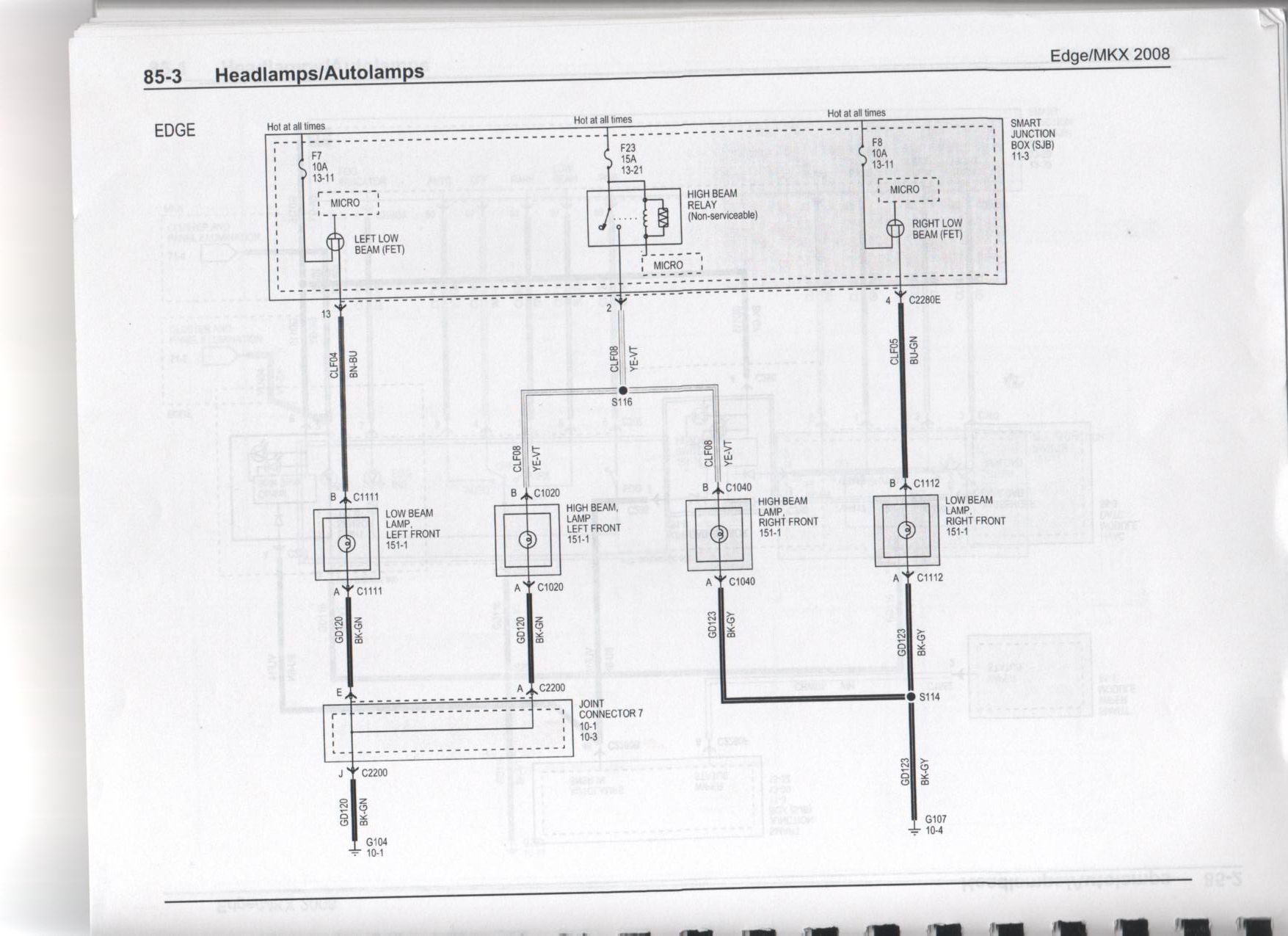This screenshot has width=1288, height=936.
Task: Click connector label C1020 at pin B
Action: point(547,493)
